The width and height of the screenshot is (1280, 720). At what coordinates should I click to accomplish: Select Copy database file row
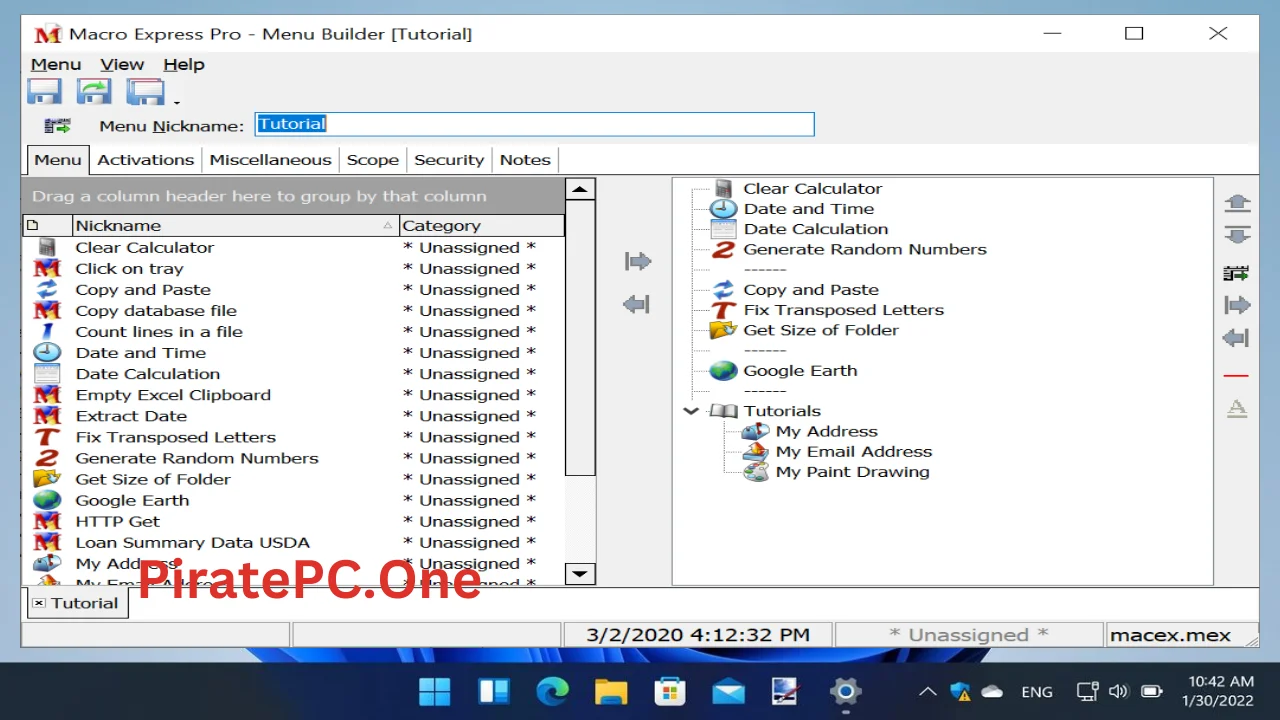pos(293,310)
